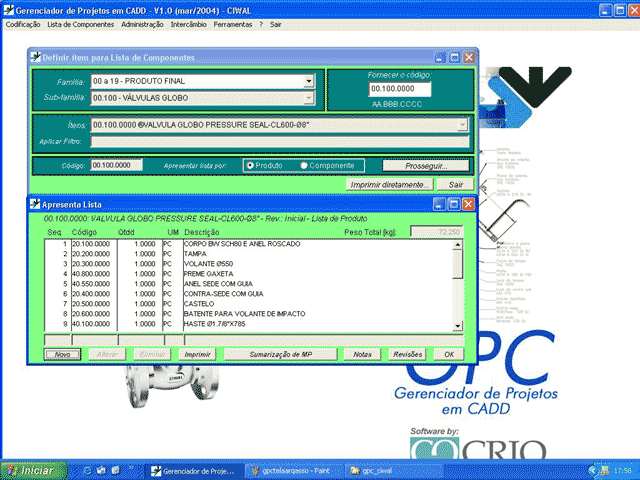The width and height of the screenshot is (640, 480).
Task: Click the Definir item window title icon
Action: [x=36, y=58]
